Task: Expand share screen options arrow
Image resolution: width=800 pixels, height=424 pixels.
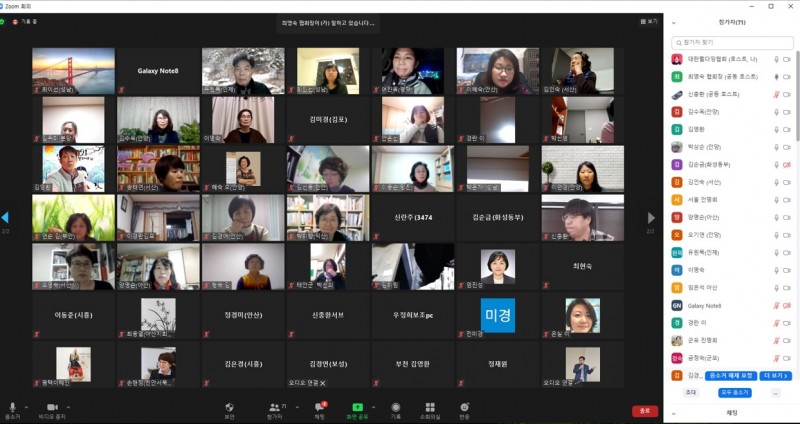Action: pyautogui.click(x=371, y=406)
